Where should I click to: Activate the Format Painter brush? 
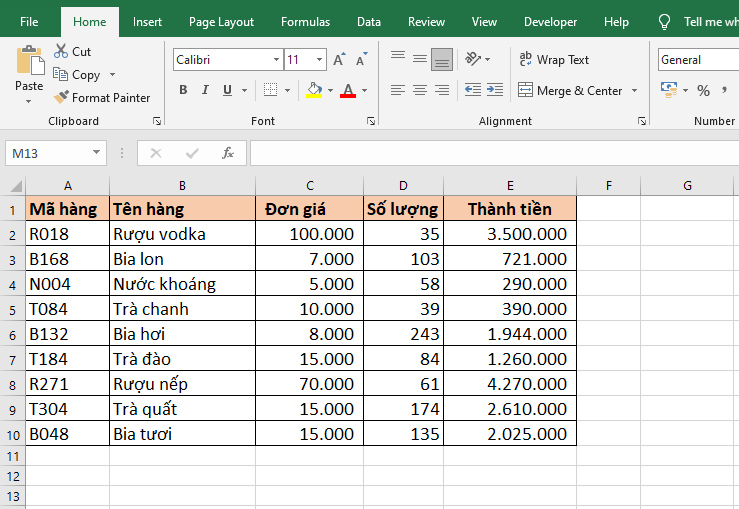[62, 98]
